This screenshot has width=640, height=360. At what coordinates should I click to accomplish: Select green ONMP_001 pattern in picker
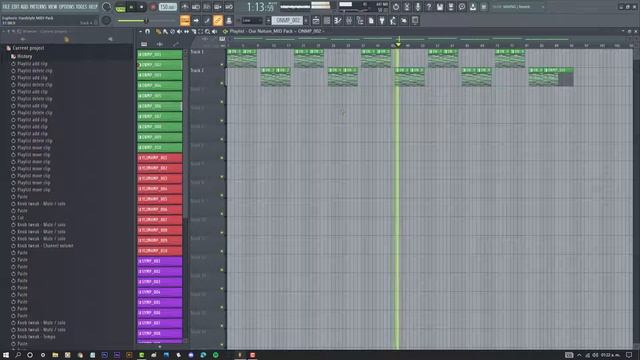click(160, 54)
